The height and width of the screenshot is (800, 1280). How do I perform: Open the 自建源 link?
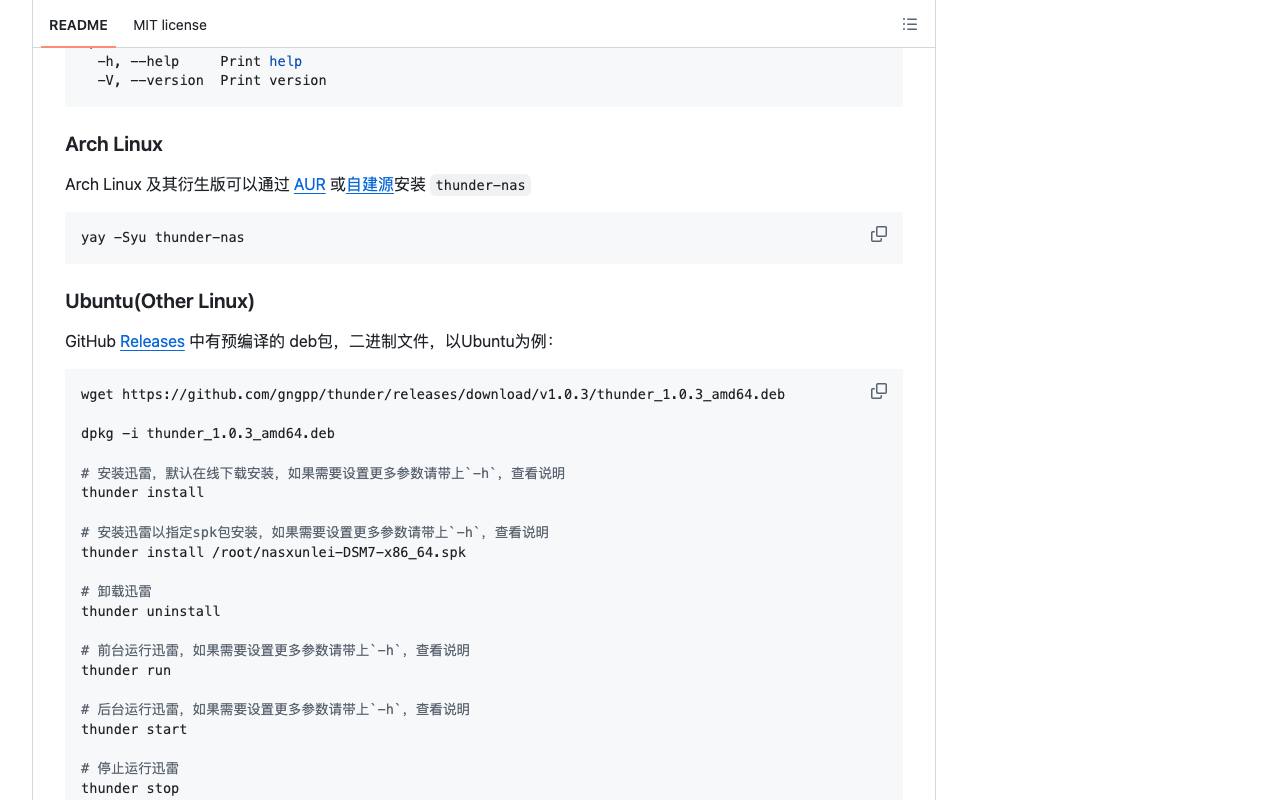[x=370, y=184]
